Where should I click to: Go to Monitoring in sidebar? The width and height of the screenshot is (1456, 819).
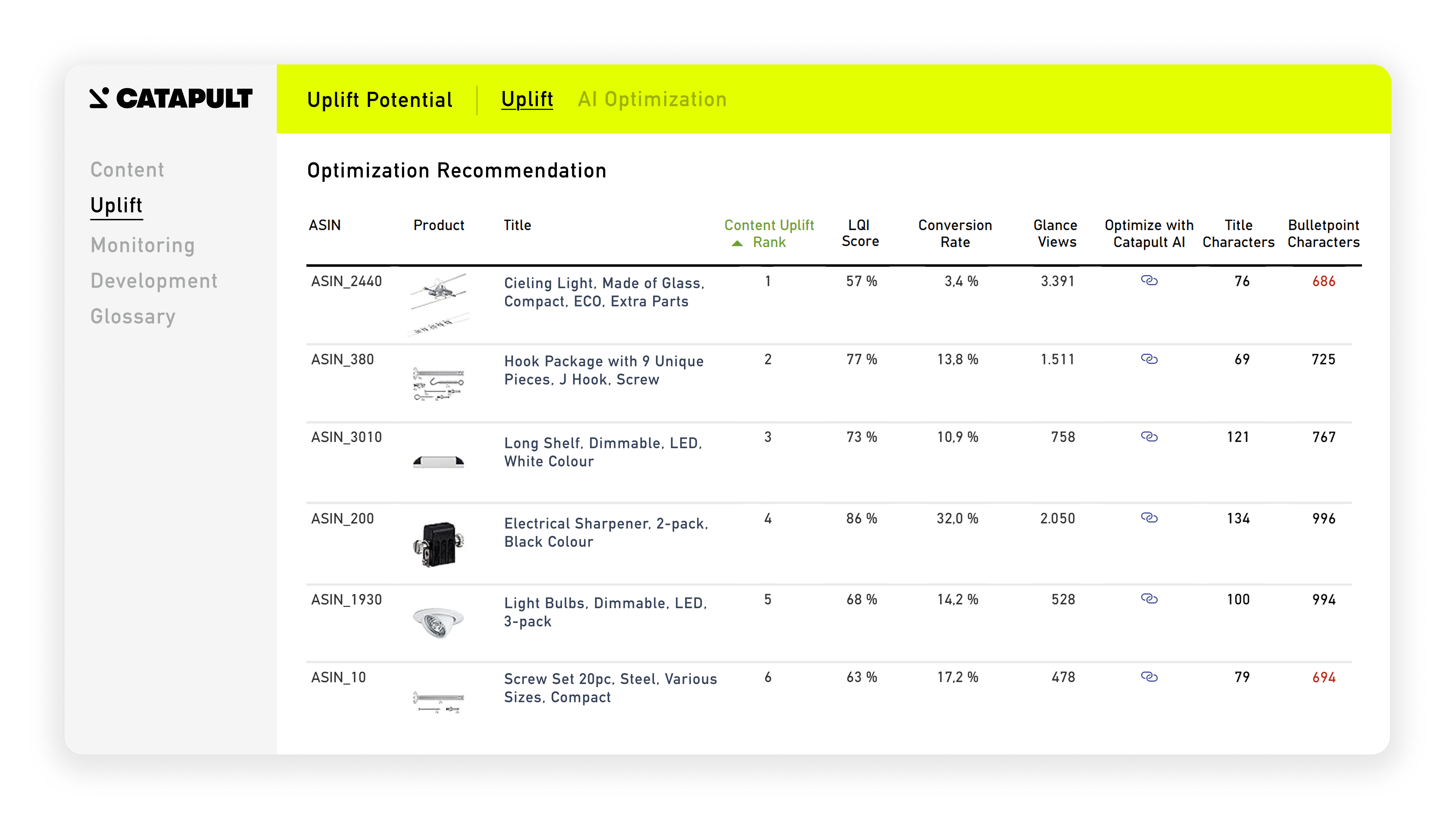142,245
